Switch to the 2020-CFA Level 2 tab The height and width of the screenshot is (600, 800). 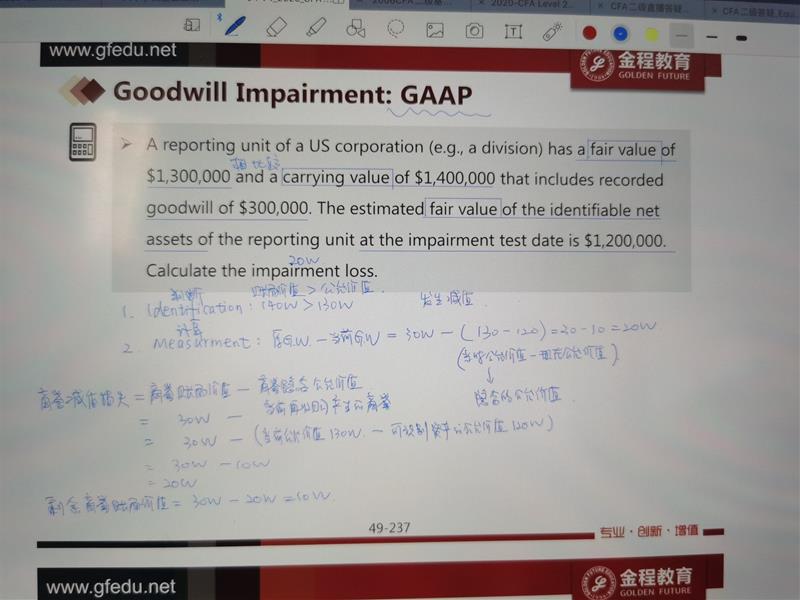point(531,4)
